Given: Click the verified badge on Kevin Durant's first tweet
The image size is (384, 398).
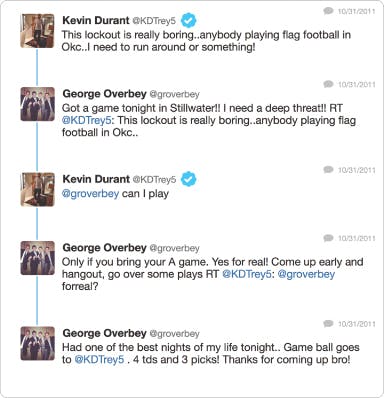Looking at the screenshot, I should (189, 21).
